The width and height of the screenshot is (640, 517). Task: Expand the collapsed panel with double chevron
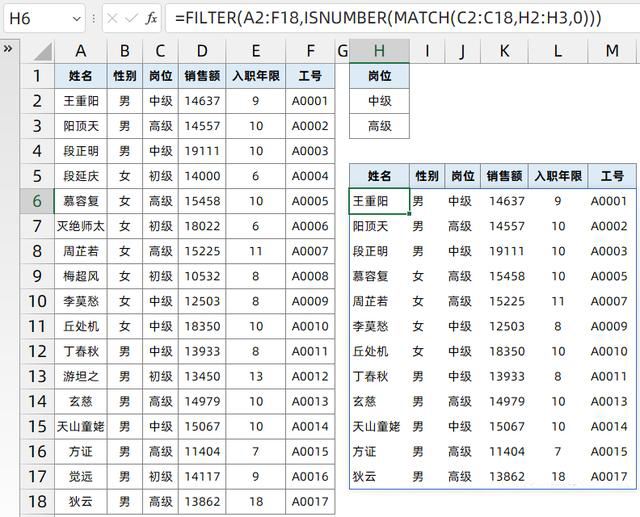click(8, 49)
